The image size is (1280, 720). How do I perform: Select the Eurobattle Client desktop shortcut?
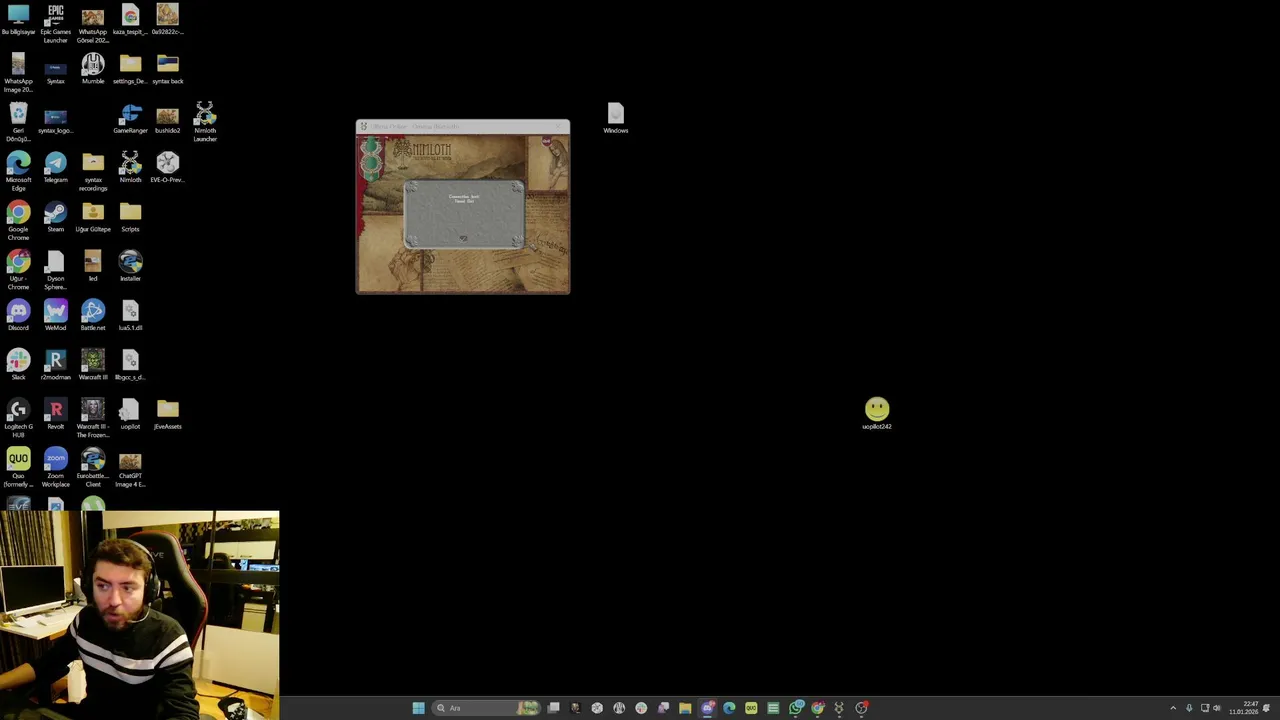[x=93, y=468]
